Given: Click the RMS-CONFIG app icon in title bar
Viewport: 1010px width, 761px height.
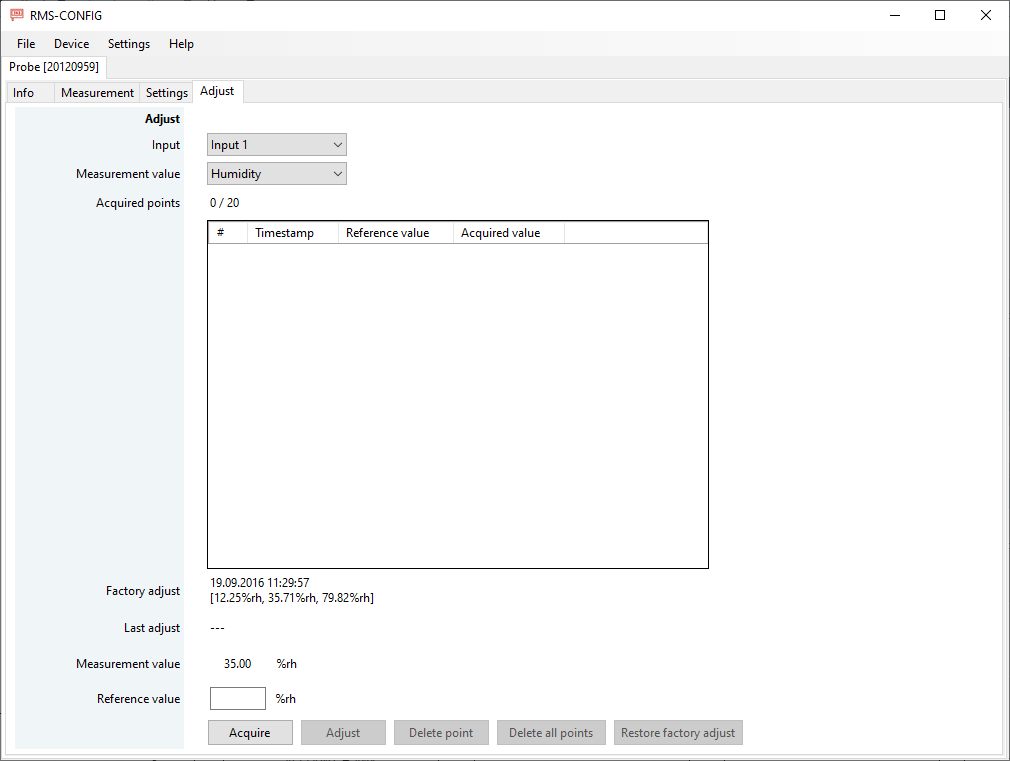Looking at the screenshot, I should [17, 15].
